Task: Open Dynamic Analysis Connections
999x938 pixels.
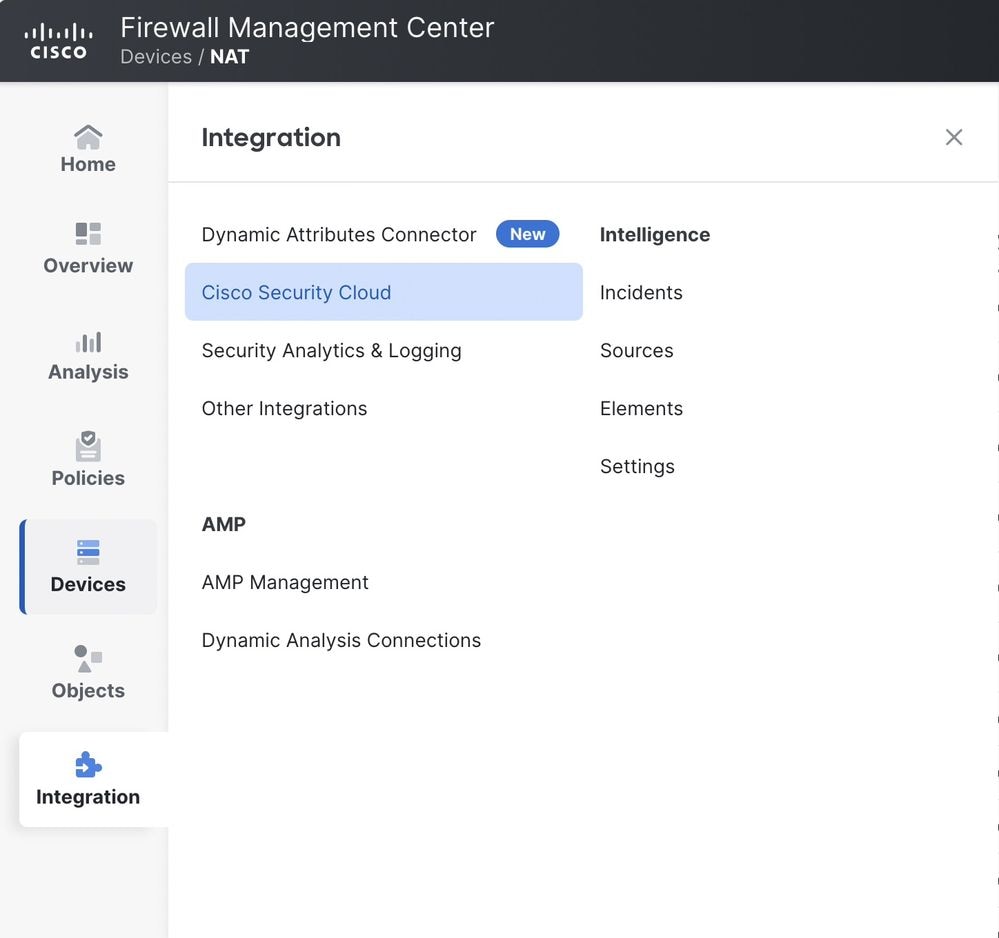Action: coord(341,641)
